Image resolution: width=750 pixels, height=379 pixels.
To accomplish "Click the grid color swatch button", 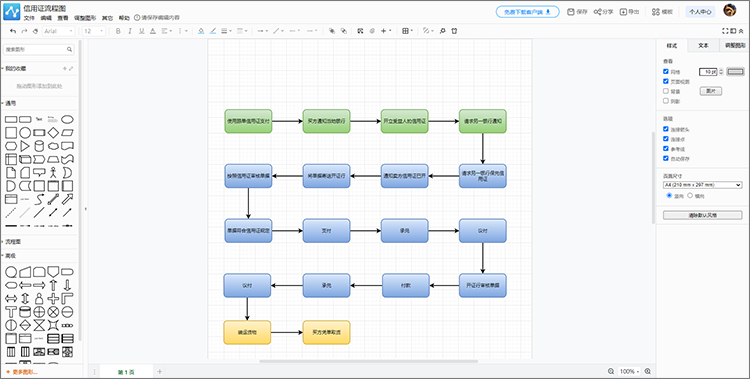I will (x=736, y=72).
